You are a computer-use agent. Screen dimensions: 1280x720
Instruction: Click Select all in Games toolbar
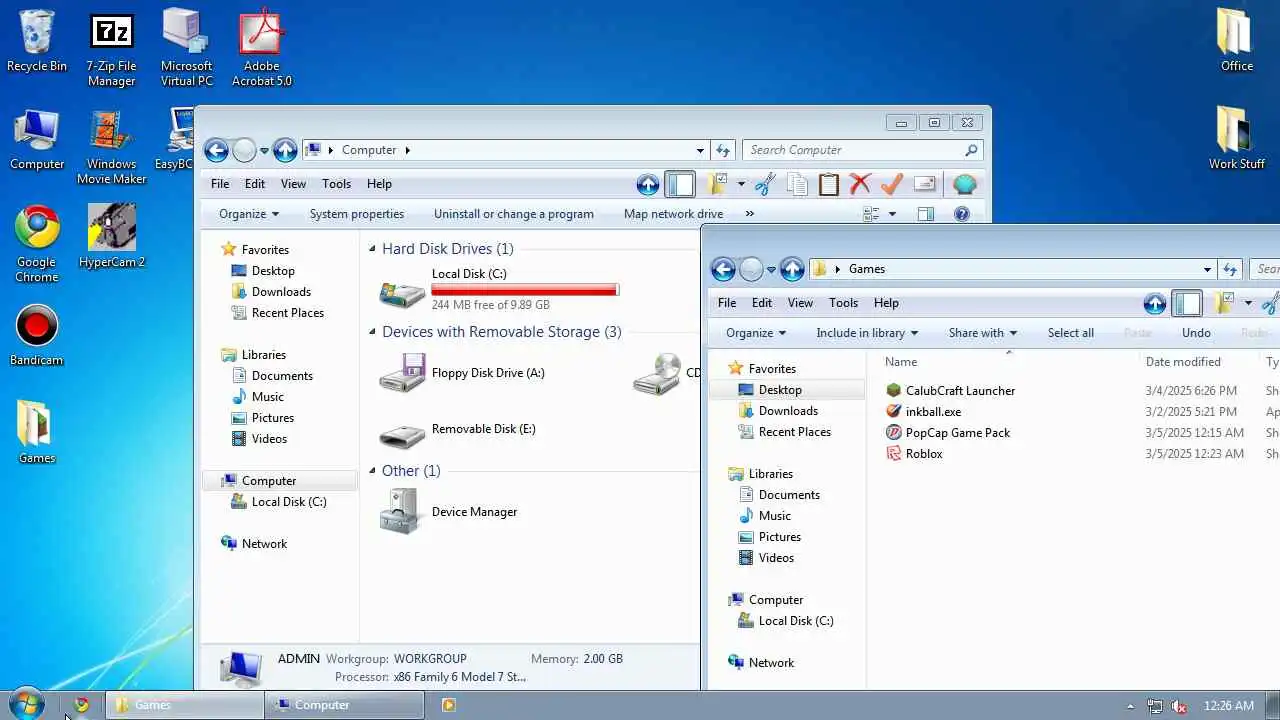[1071, 333]
